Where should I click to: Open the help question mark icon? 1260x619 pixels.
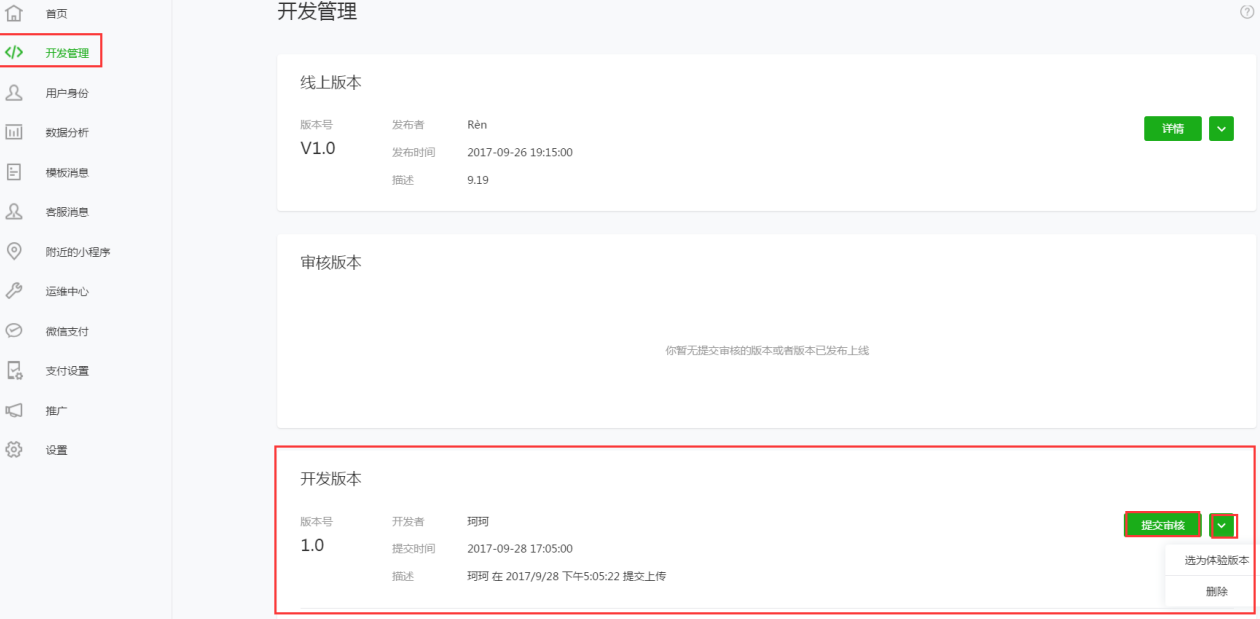[1247, 11]
